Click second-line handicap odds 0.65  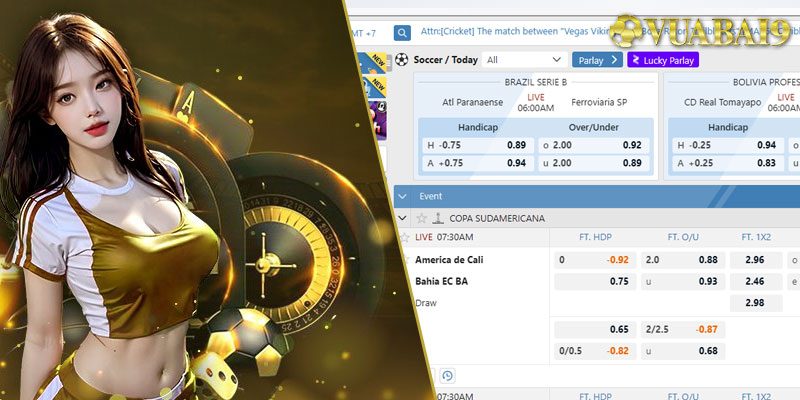click(595, 330)
